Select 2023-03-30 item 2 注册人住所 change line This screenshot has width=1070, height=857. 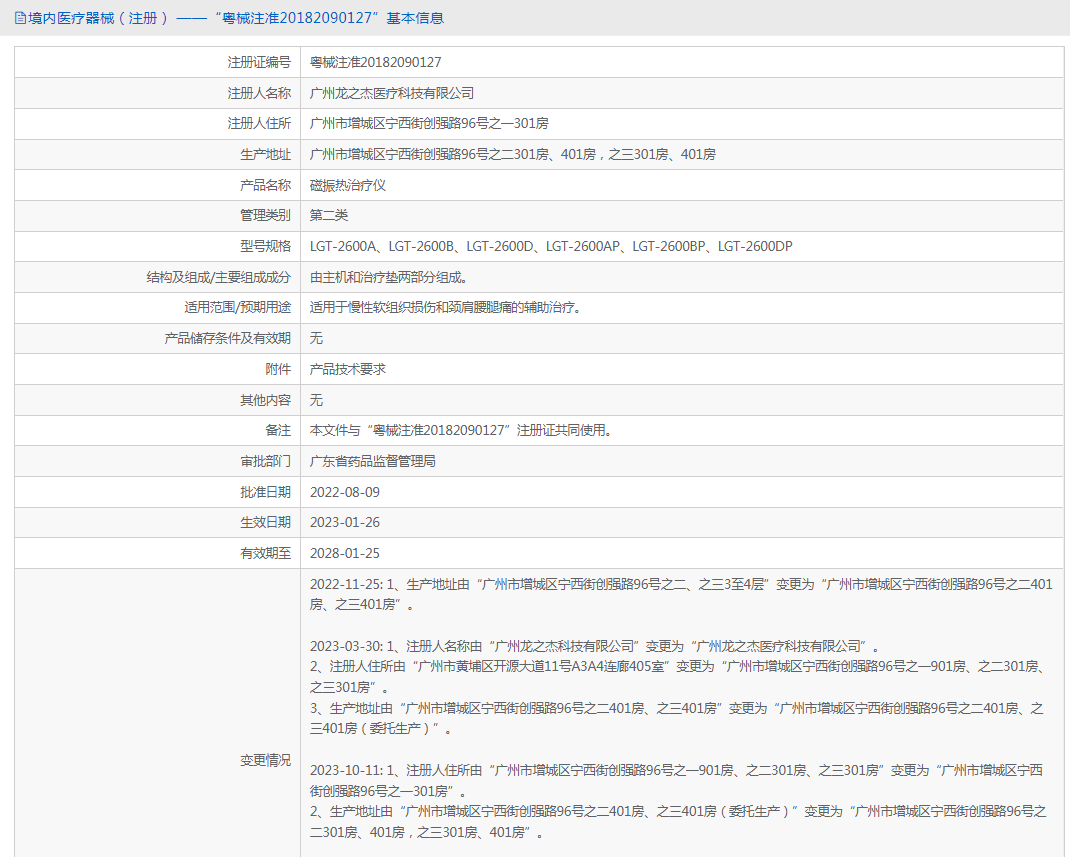(678, 677)
